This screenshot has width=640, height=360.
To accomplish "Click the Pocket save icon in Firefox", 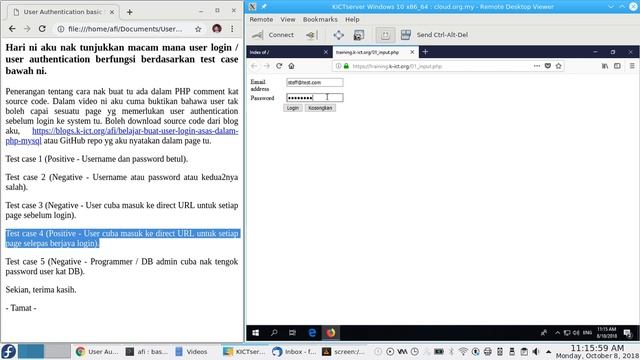I will pos(548,66).
